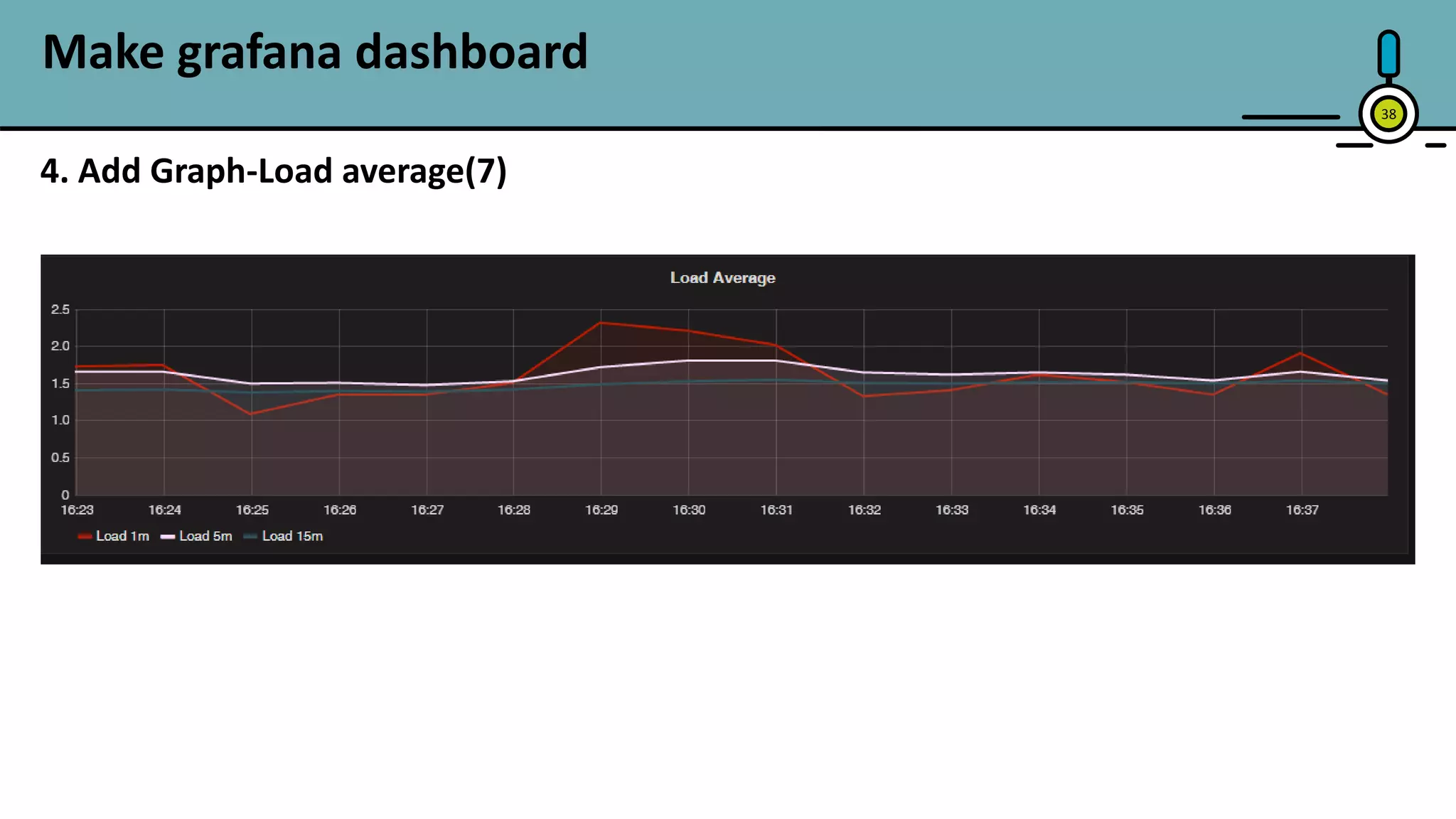Click the 16:29 time axis label
Screen dimensions: 1456x819
point(601,510)
